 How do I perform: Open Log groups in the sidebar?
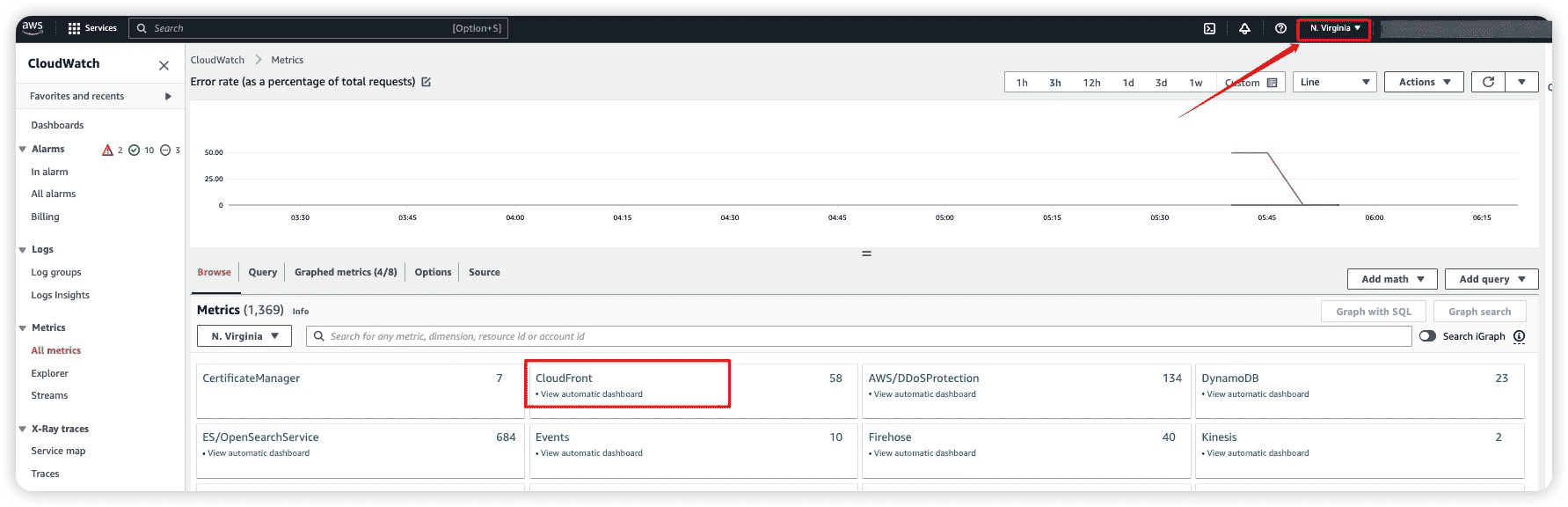(x=55, y=272)
